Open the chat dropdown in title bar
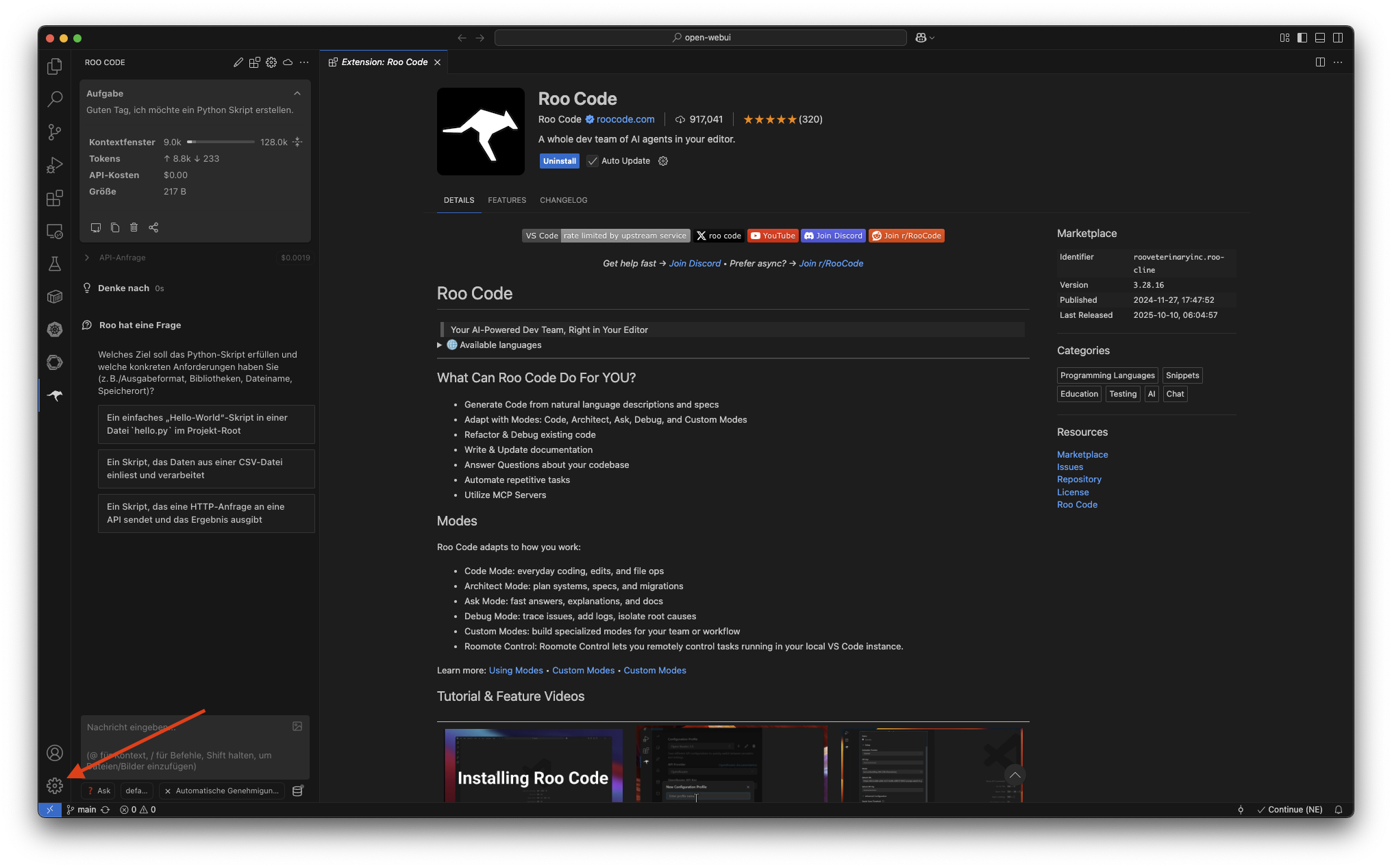 (x=925, y=38)
